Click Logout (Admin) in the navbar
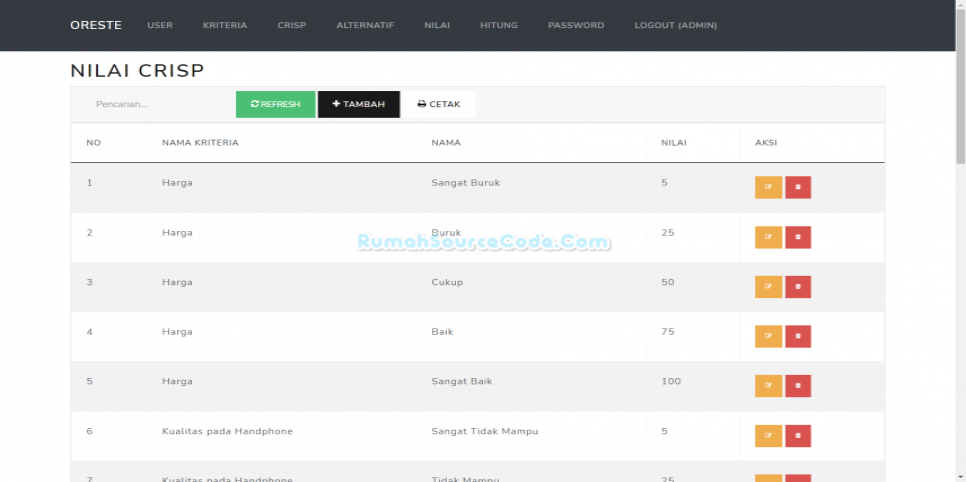 675,25
